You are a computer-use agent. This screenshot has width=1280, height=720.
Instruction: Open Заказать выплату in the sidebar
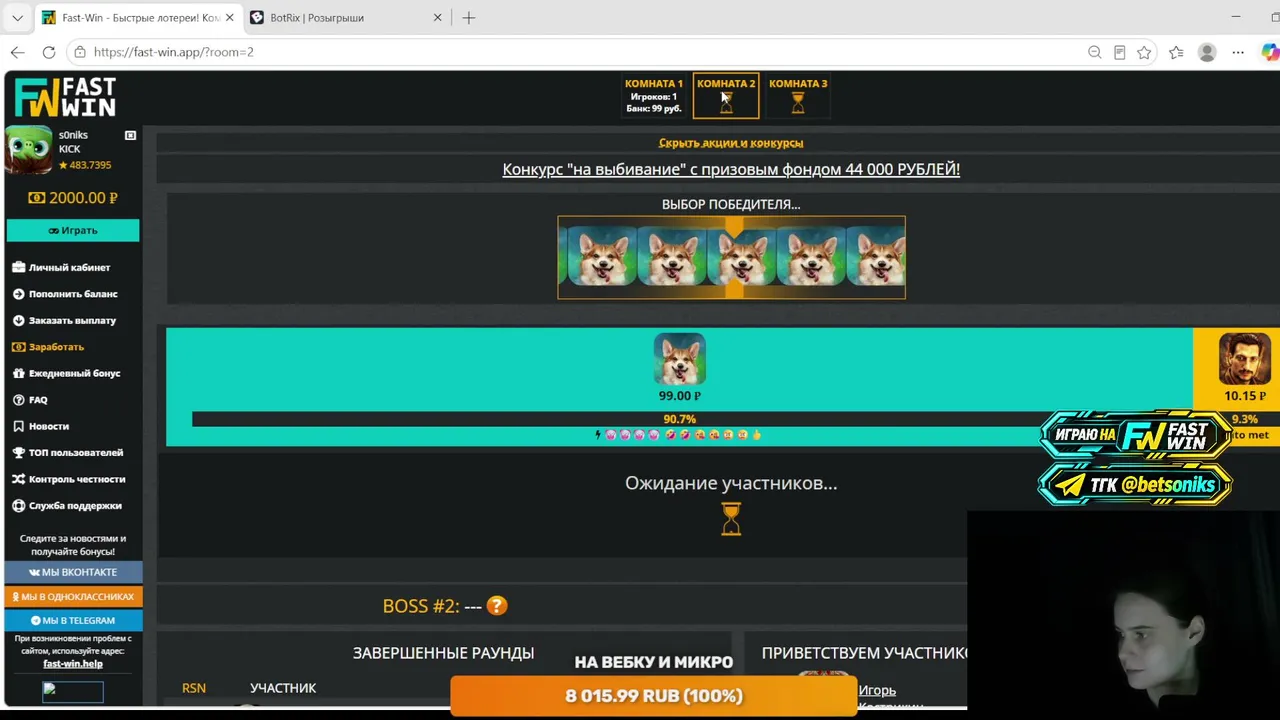[x=64, y=320]
